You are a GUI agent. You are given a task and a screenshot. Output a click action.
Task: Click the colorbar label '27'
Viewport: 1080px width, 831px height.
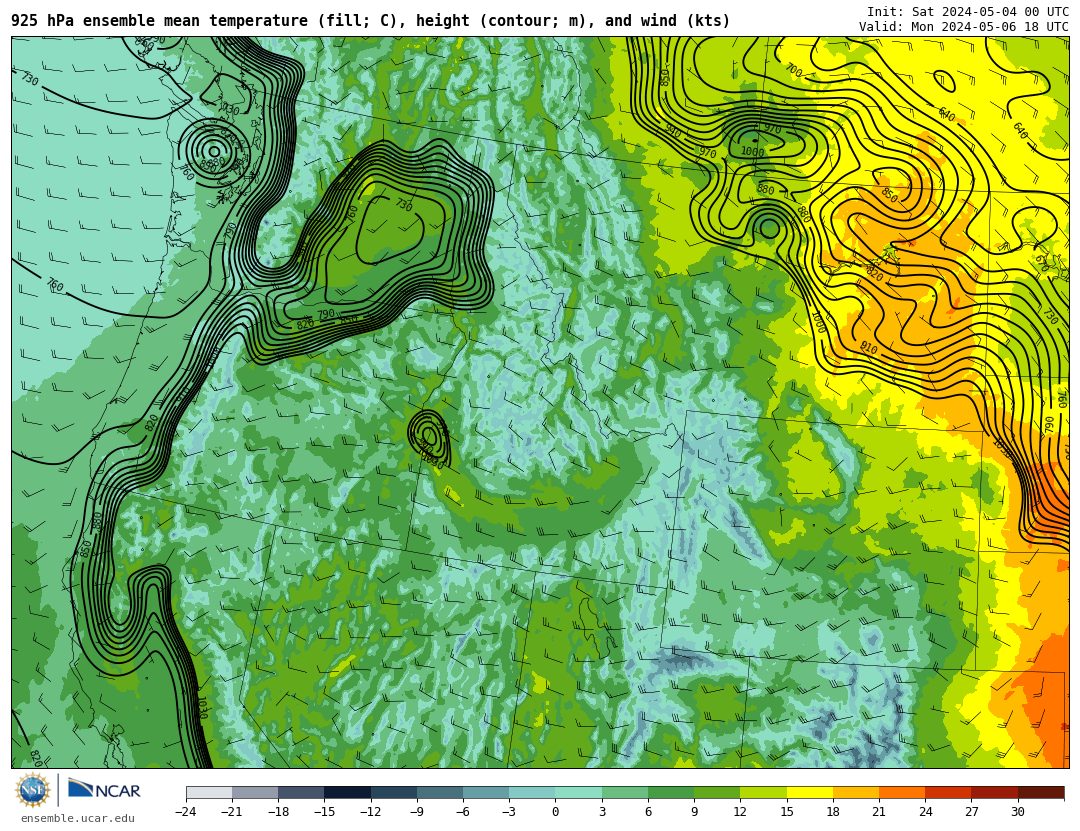(x=971, y=812)
